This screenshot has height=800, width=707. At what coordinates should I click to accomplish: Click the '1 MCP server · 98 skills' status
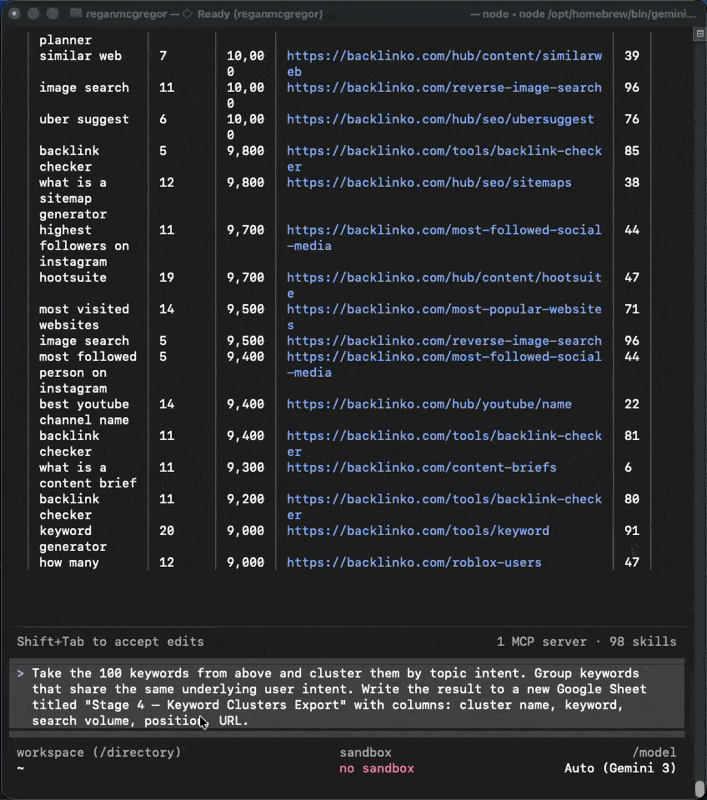(587, 641)
